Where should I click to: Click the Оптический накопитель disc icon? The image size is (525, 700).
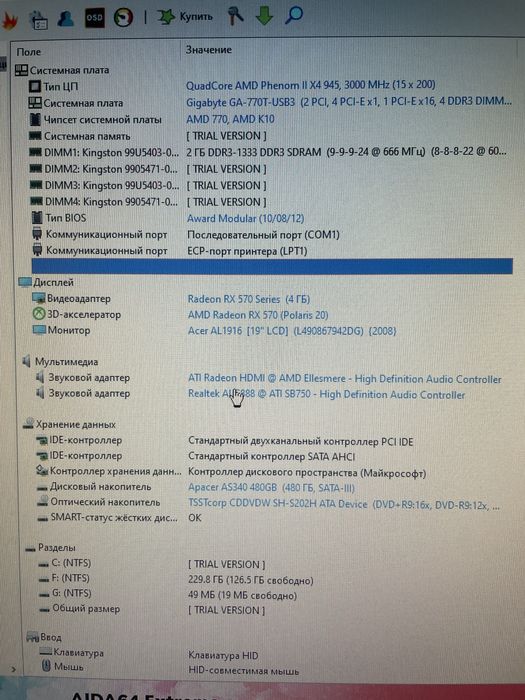tap(43, 502)
